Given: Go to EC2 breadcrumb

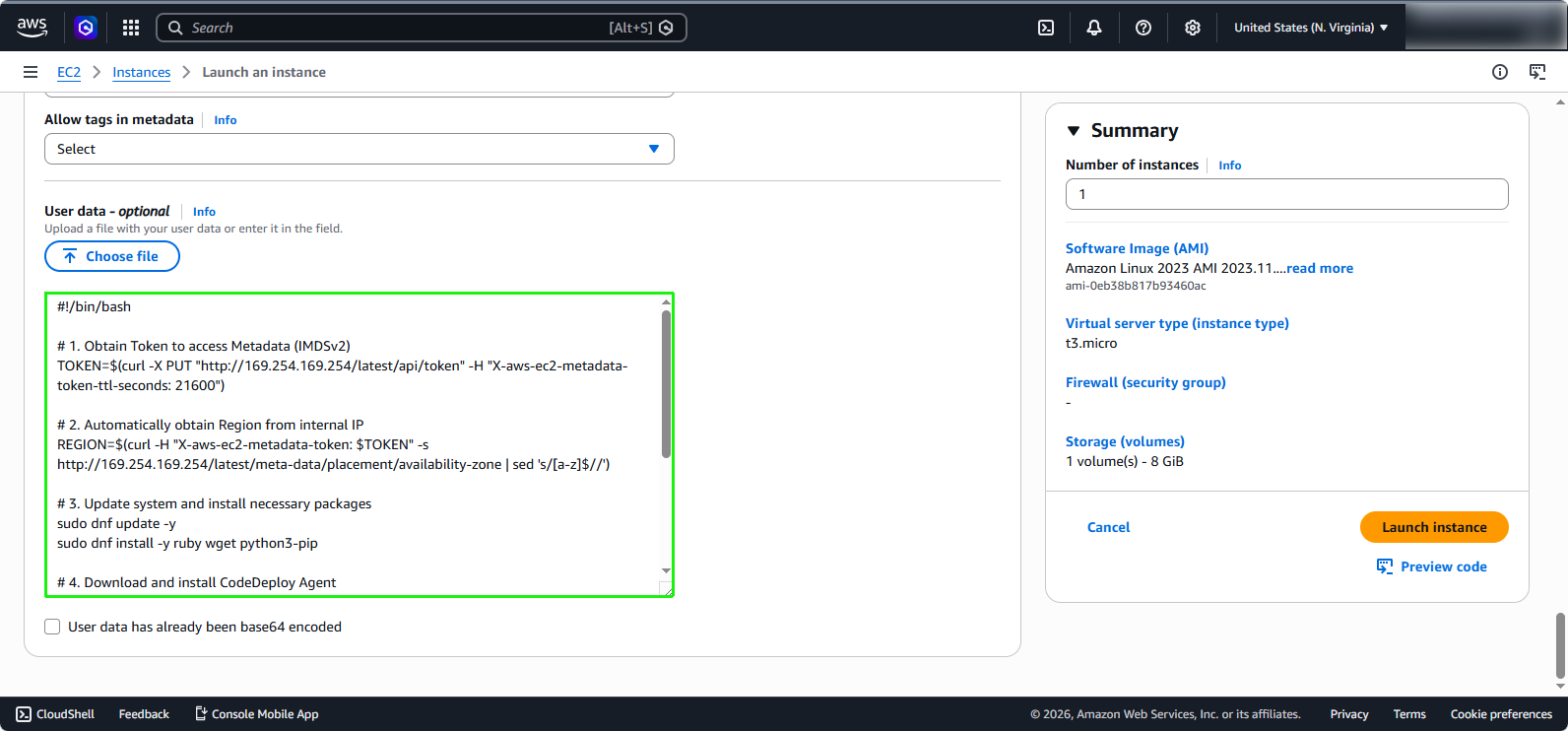Looking at the screenshot, I should tap(69, 72).
